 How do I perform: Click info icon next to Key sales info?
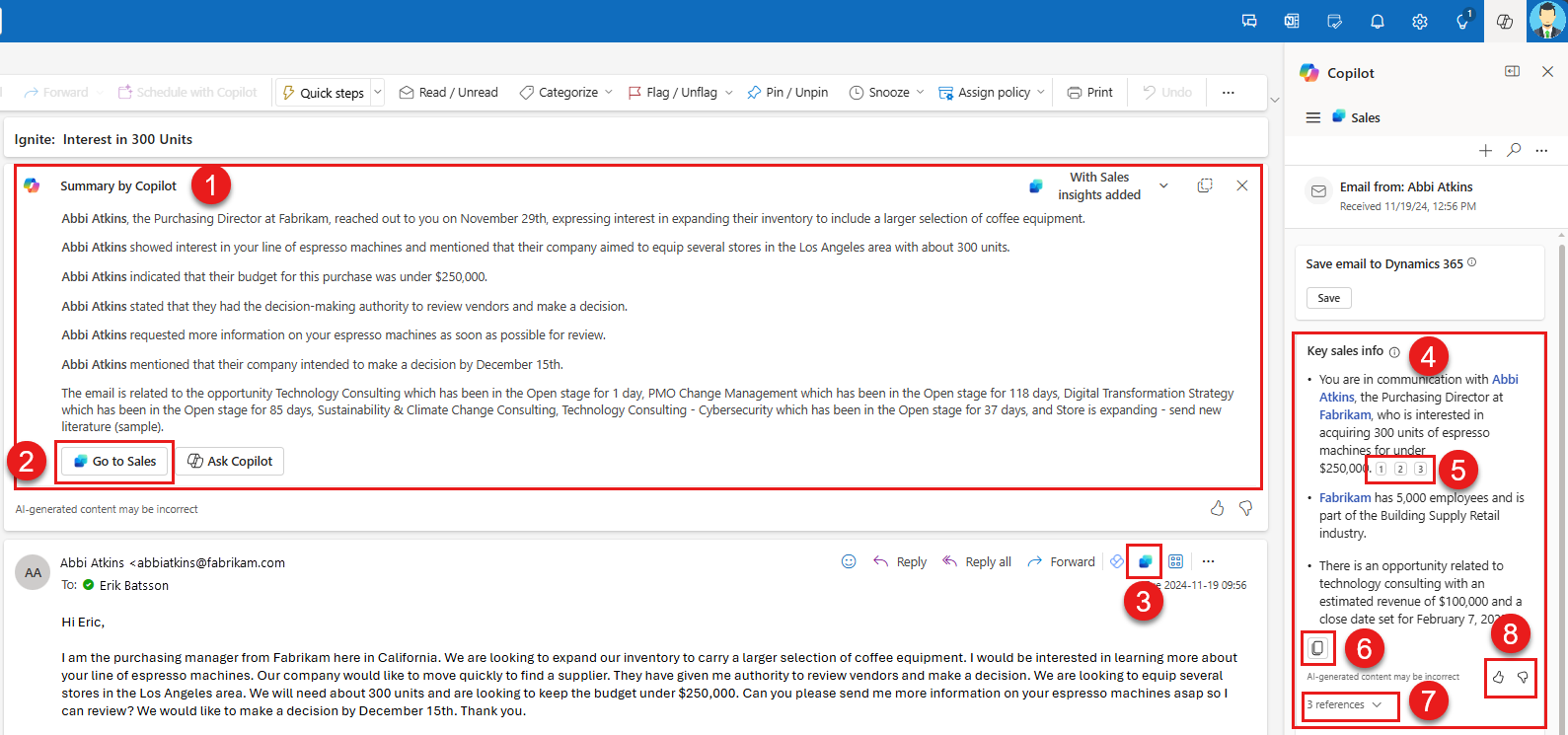(1394, 352)
